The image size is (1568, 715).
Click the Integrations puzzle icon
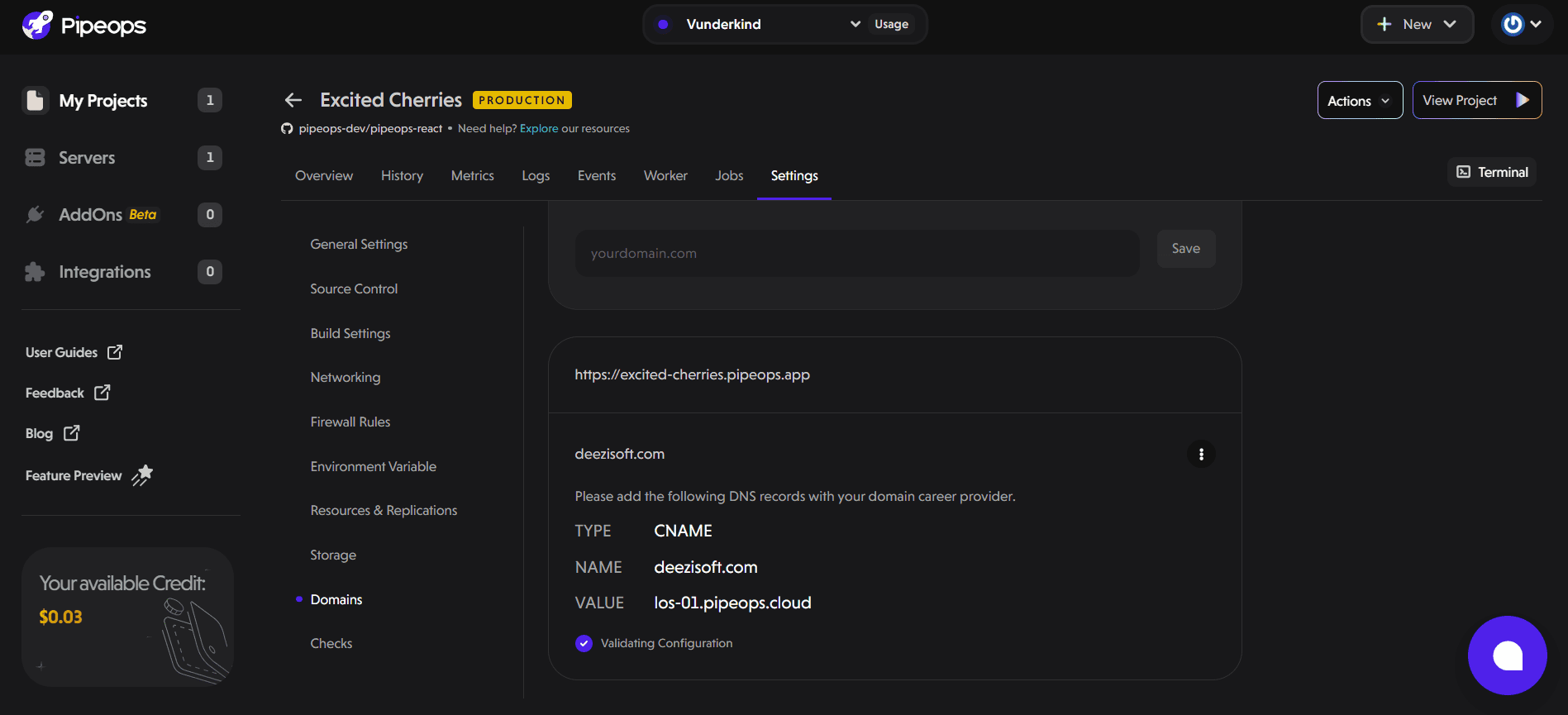(35, 272)
